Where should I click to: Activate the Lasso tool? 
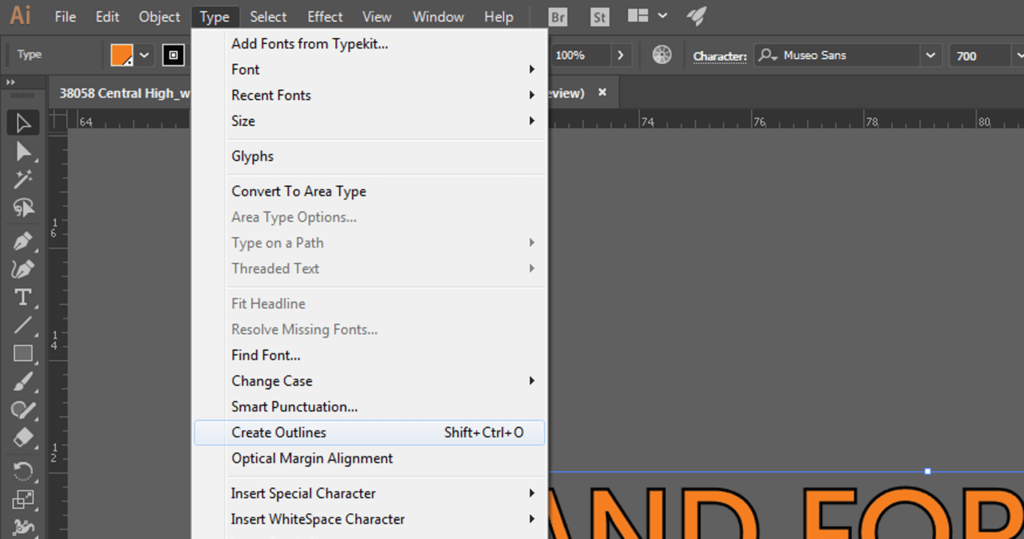coord(23,208)
